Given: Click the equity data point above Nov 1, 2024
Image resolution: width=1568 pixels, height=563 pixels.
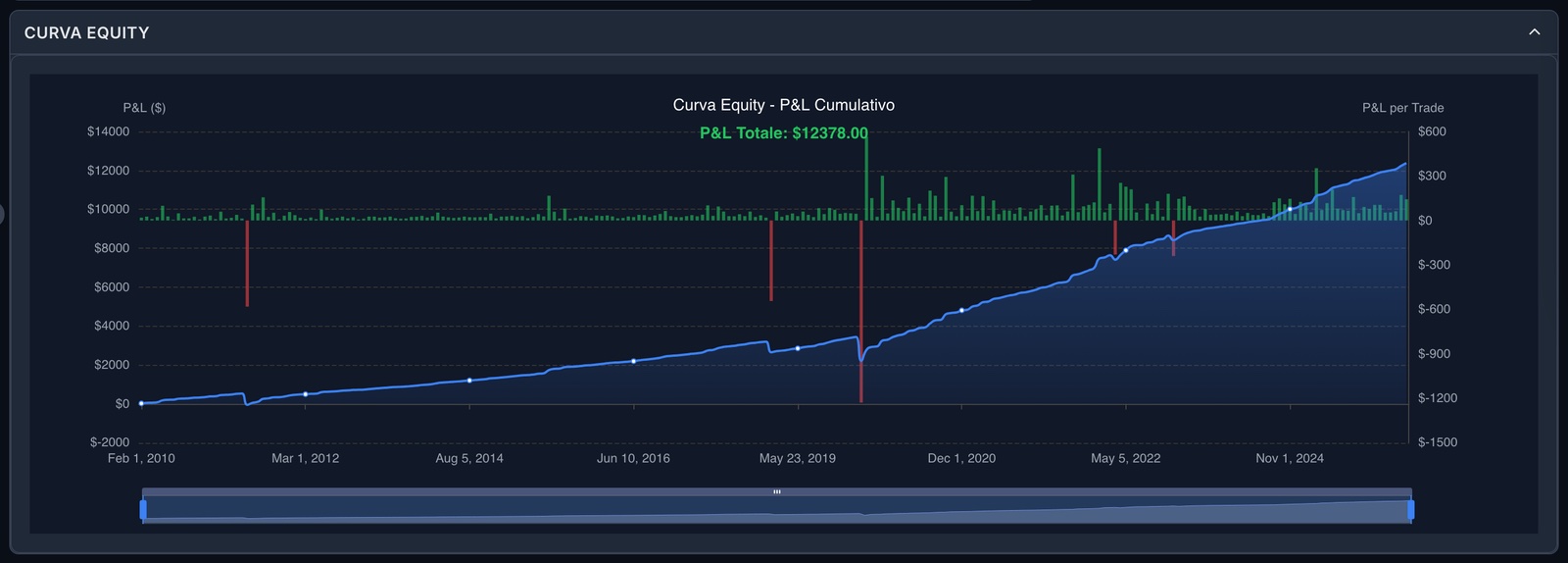Looking at the screenshot, I should (x=1290, y=209).
